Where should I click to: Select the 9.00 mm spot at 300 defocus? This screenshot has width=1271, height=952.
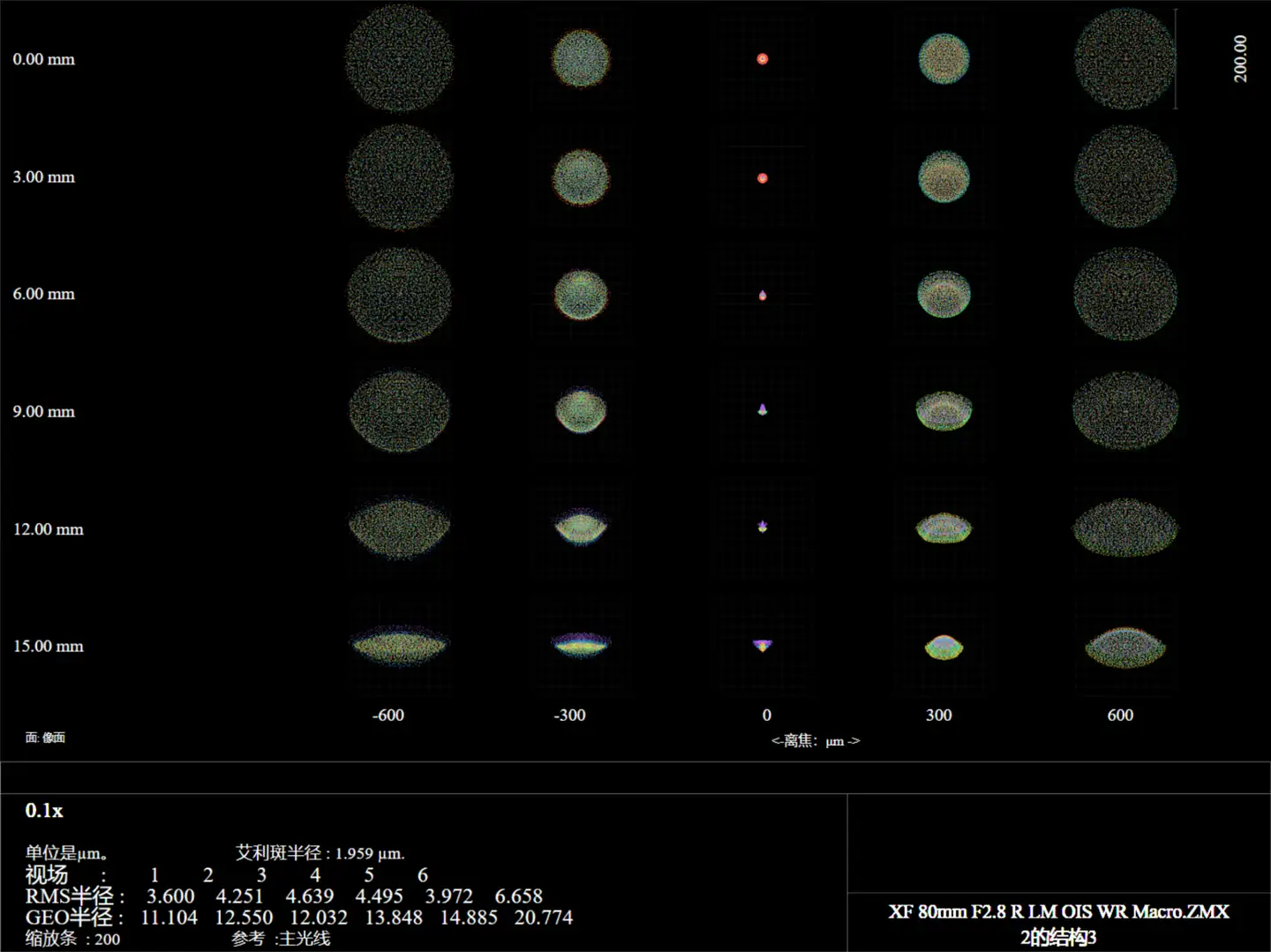click(944, 411)
